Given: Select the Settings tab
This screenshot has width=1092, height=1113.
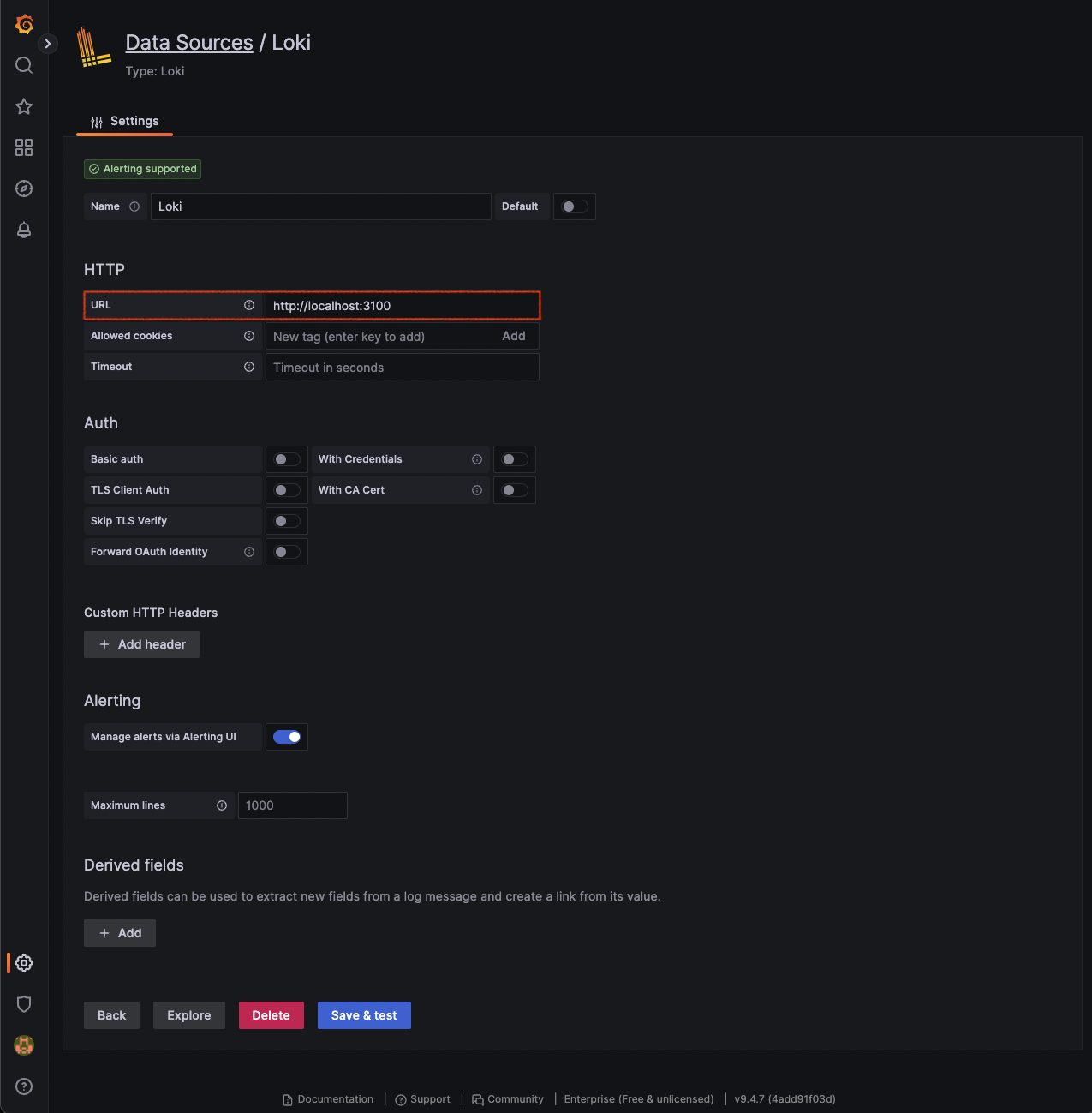Looking at the screenshot, I should pos(125,121).
